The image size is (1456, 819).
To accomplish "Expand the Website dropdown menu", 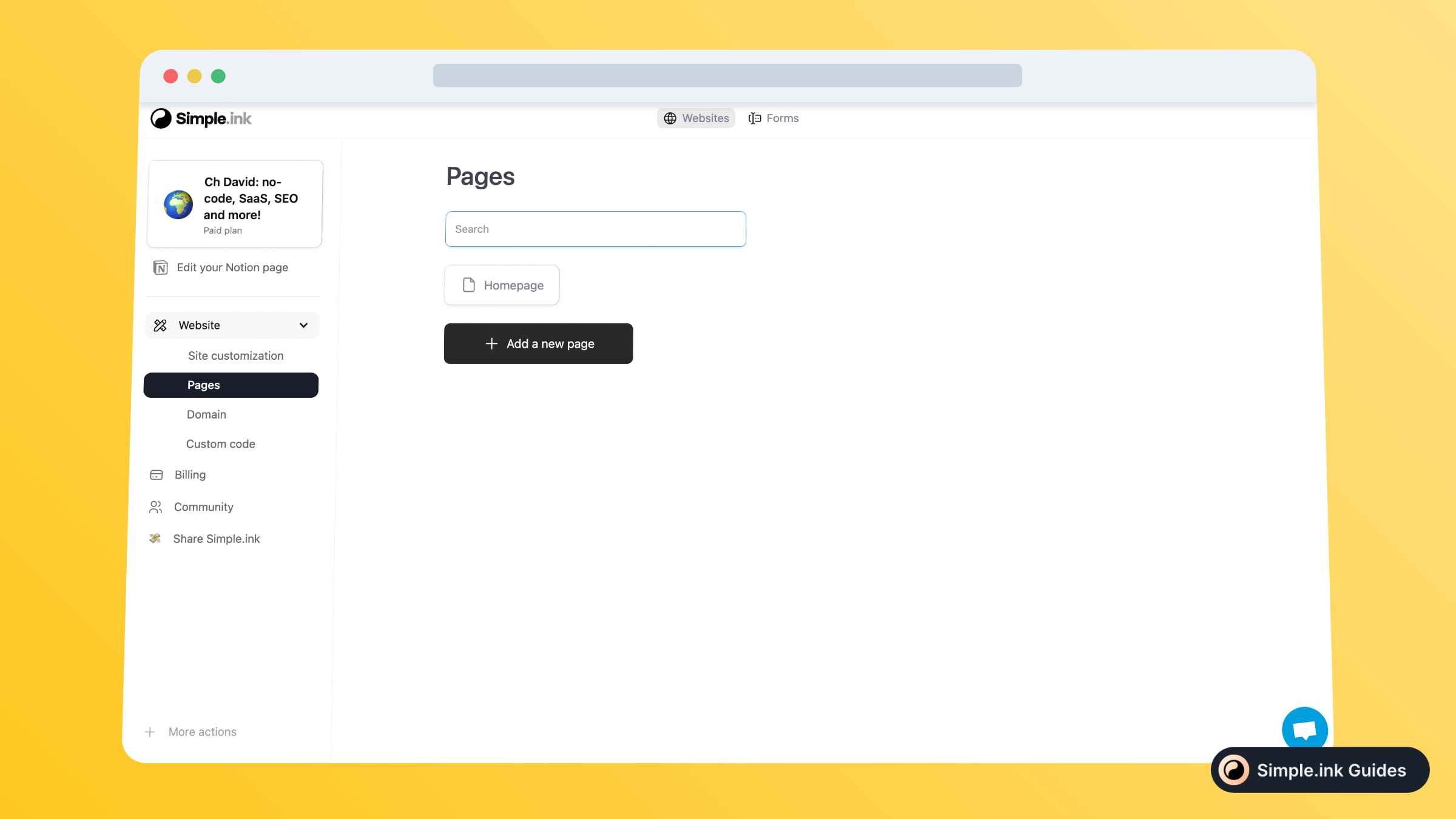I will click(x=304, y=324).
